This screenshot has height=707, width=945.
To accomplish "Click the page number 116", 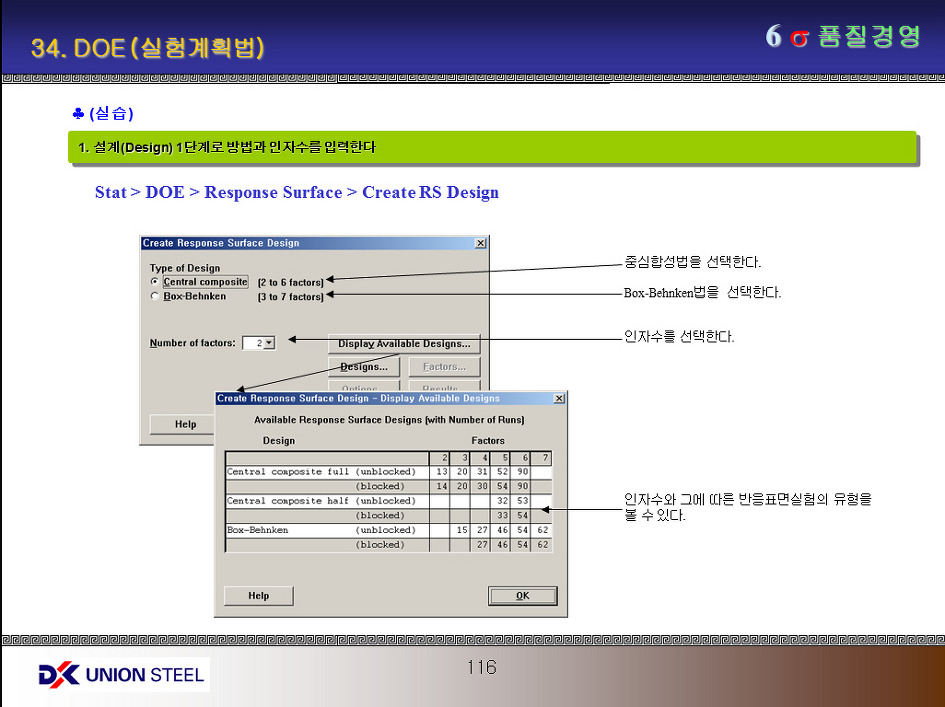I will (x=482, y=667).
